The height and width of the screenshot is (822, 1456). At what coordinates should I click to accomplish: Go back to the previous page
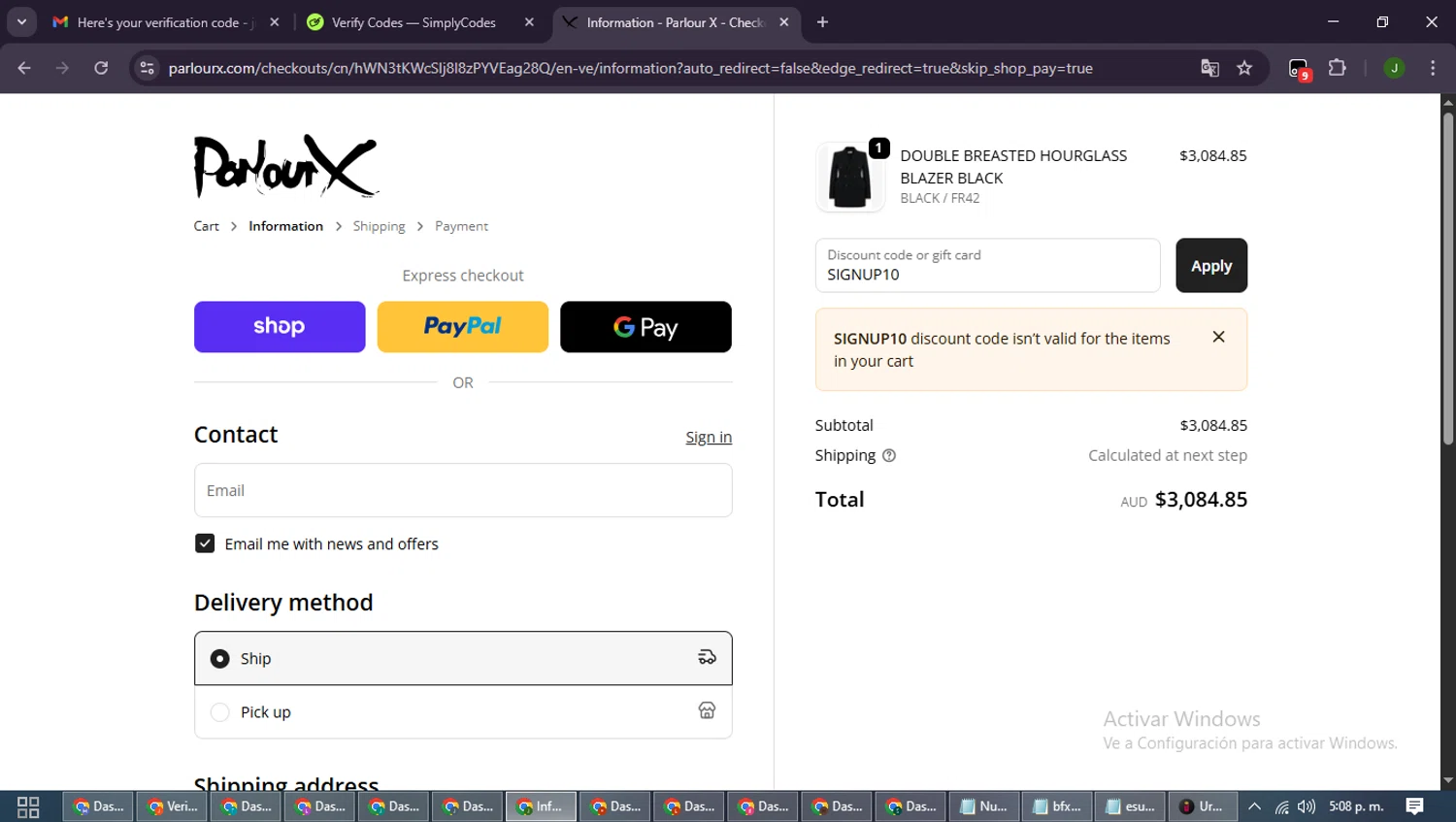(x=24, y=68)
